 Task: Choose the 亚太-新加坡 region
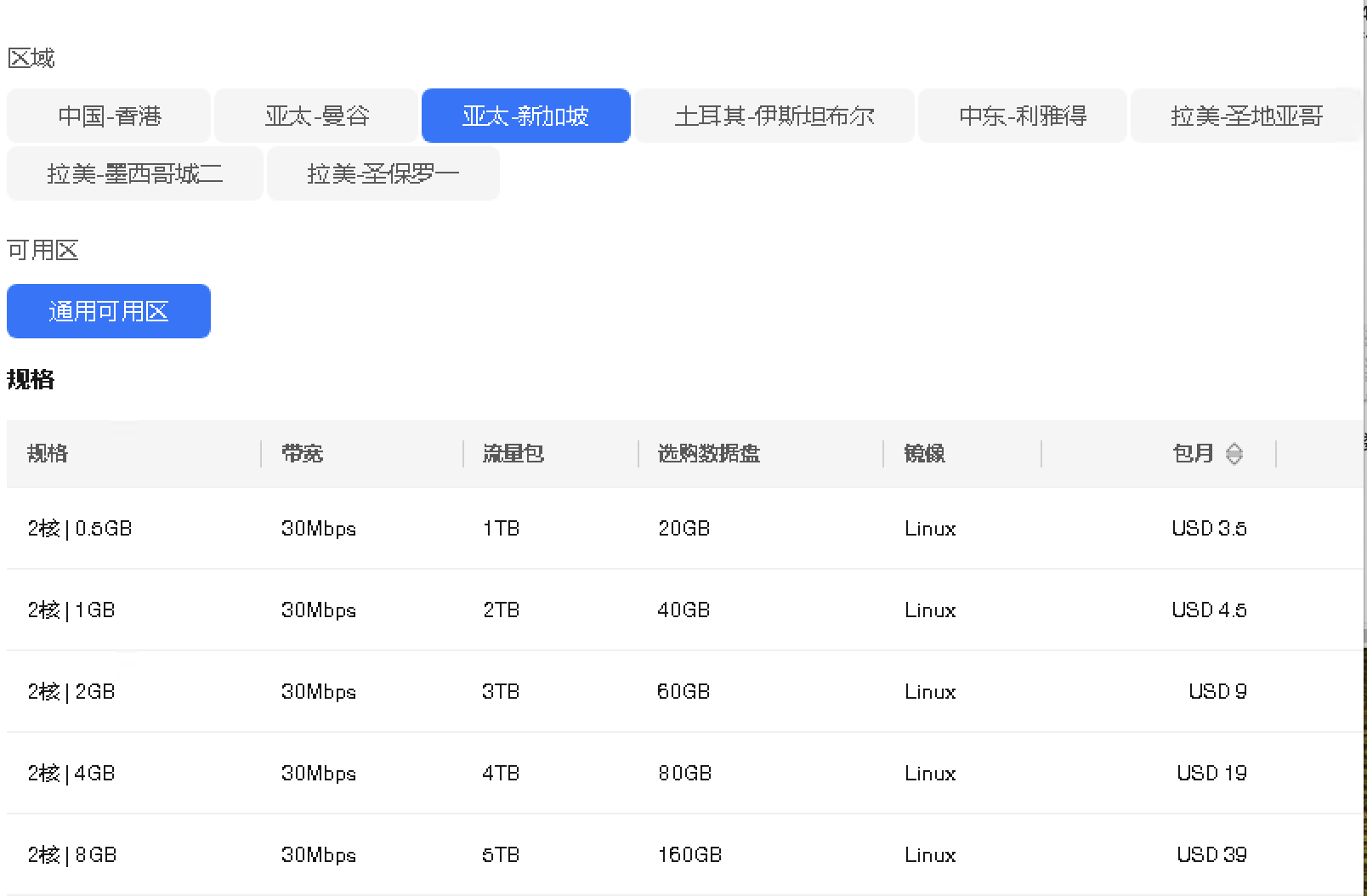coord(525,116)
